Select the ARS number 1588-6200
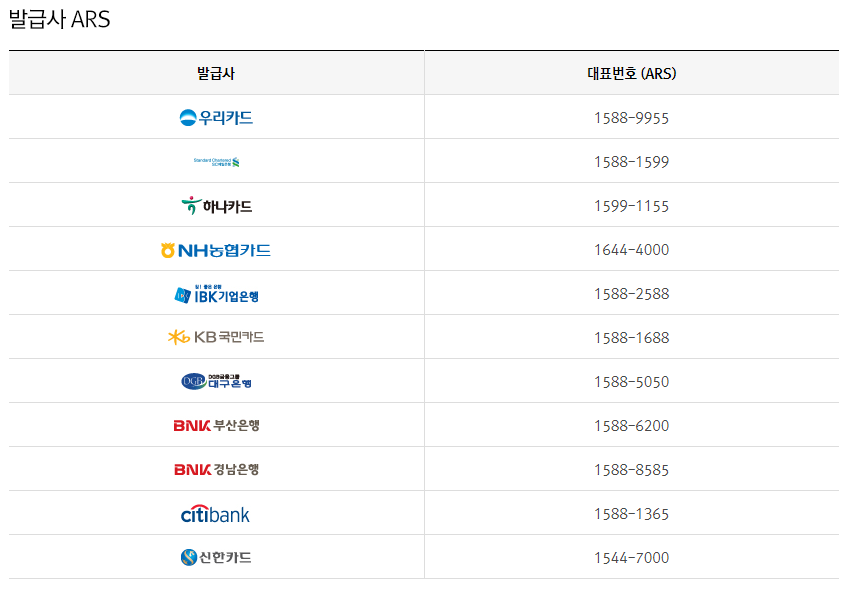This screenshot has height=593, width=852. (x=631, y=426)
